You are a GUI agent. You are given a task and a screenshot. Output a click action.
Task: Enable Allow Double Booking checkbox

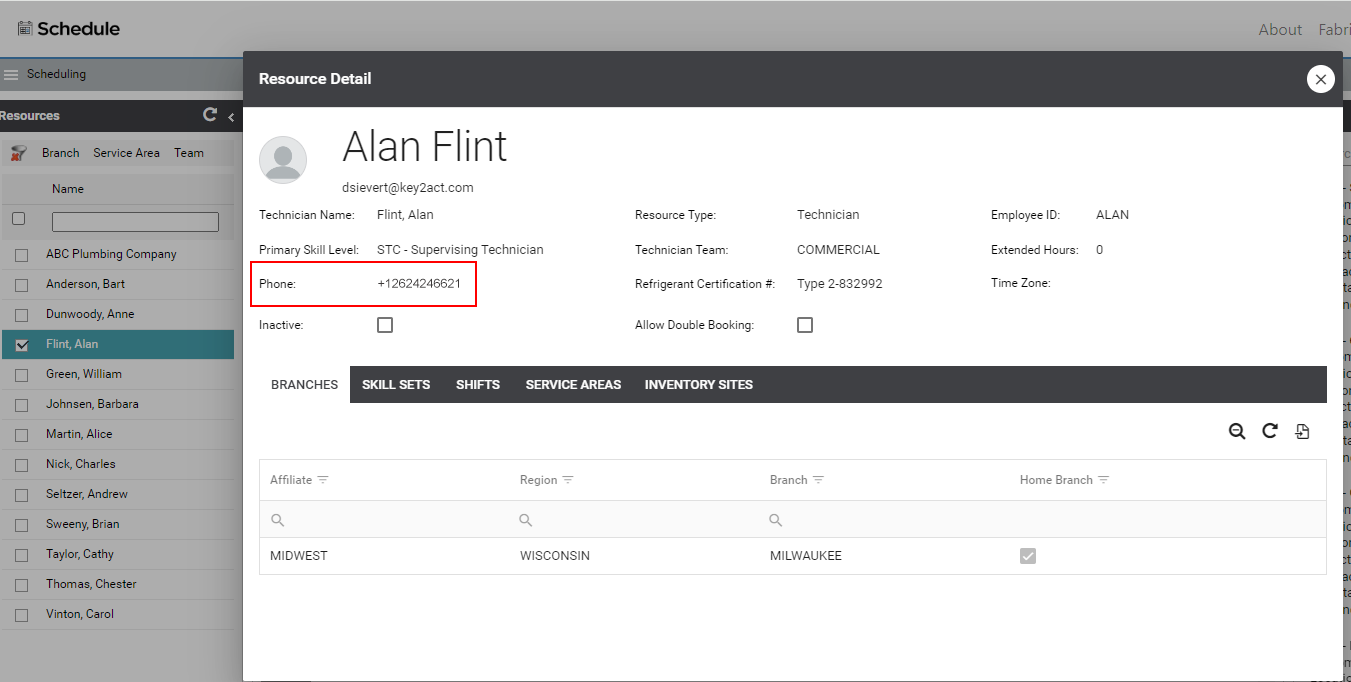[x=805, y=325]
